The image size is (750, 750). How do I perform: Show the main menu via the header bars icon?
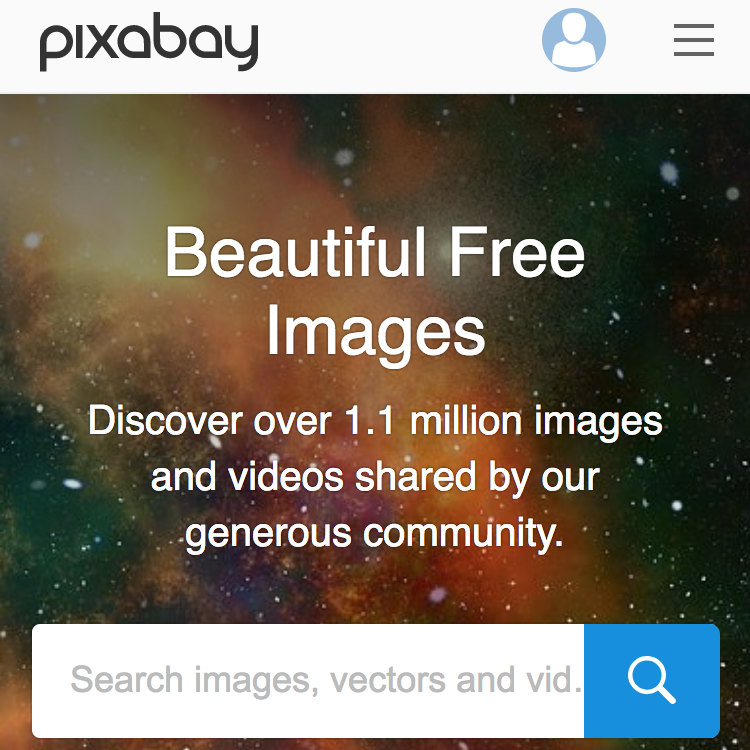pos(694,40)
